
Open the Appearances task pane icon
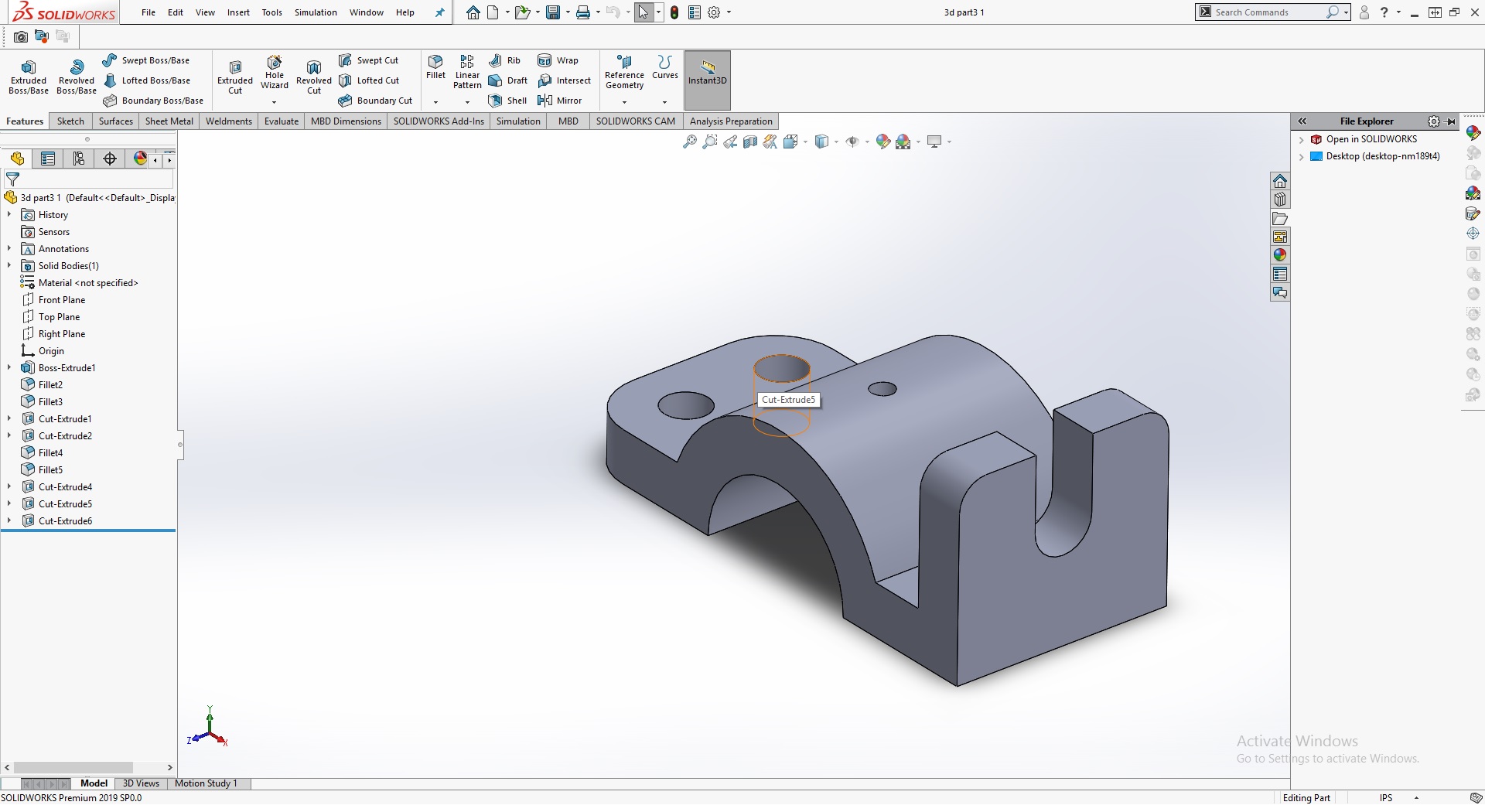coord(1280,255)
